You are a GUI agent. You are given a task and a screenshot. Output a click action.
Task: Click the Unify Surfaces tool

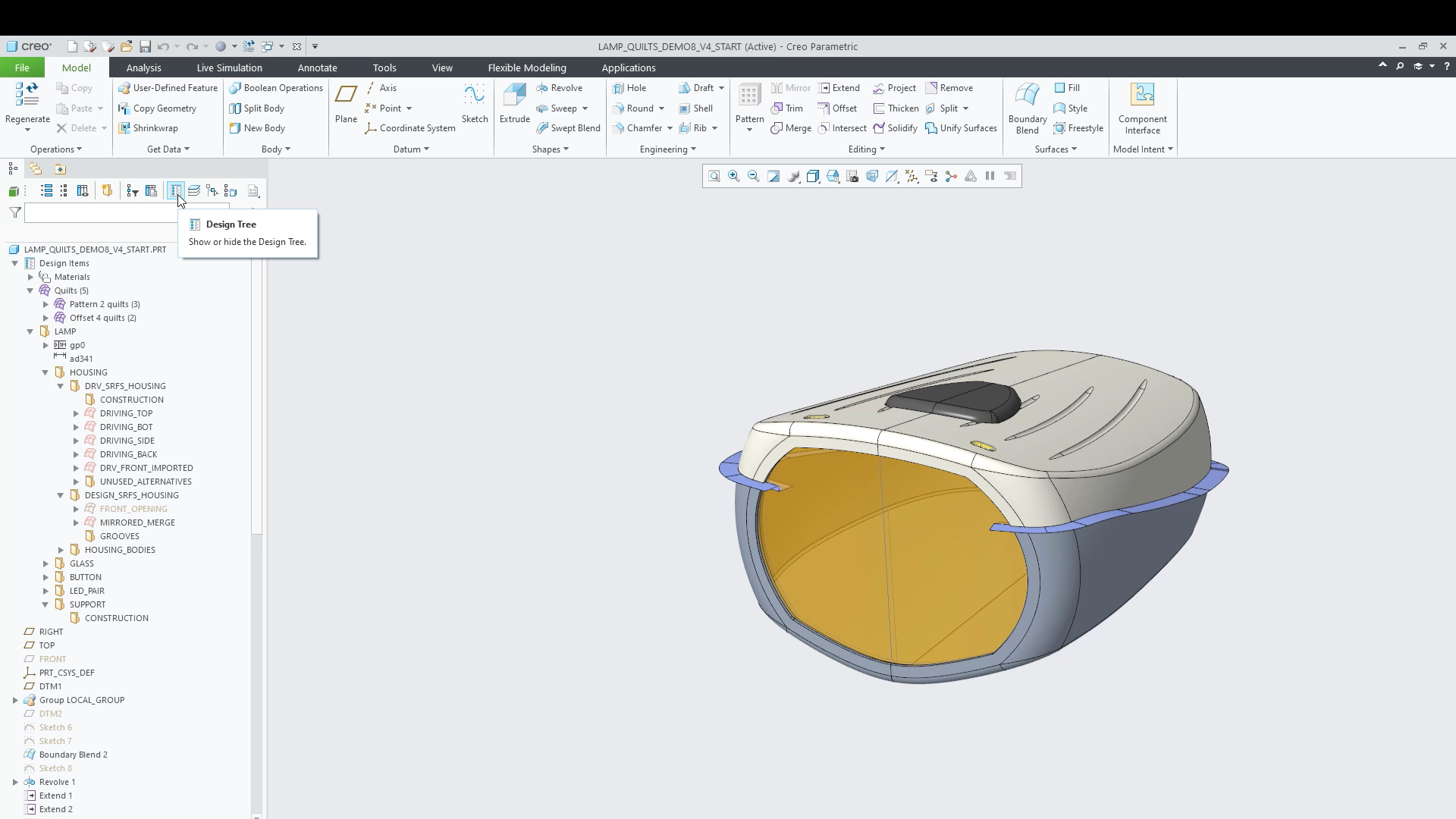[961, 128]
